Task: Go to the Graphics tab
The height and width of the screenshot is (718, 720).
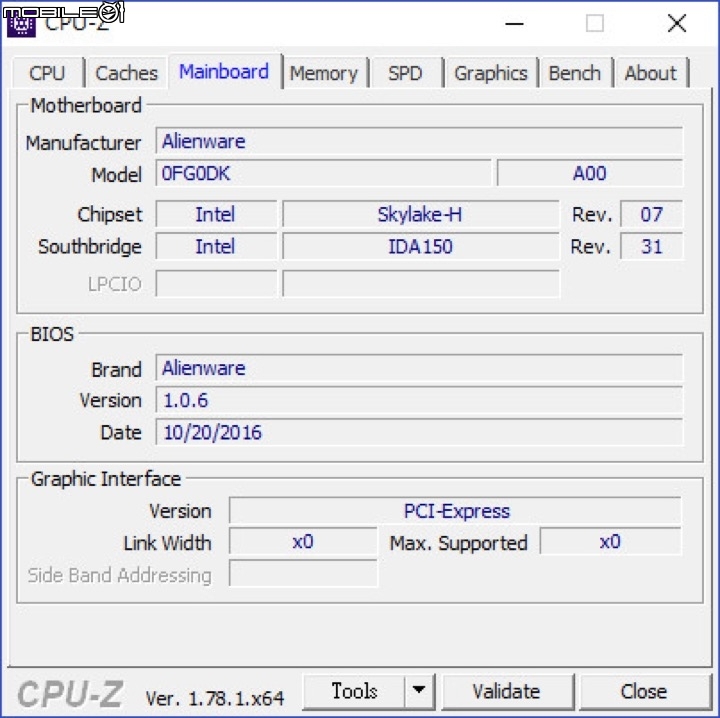Action: tap(491, 73)
